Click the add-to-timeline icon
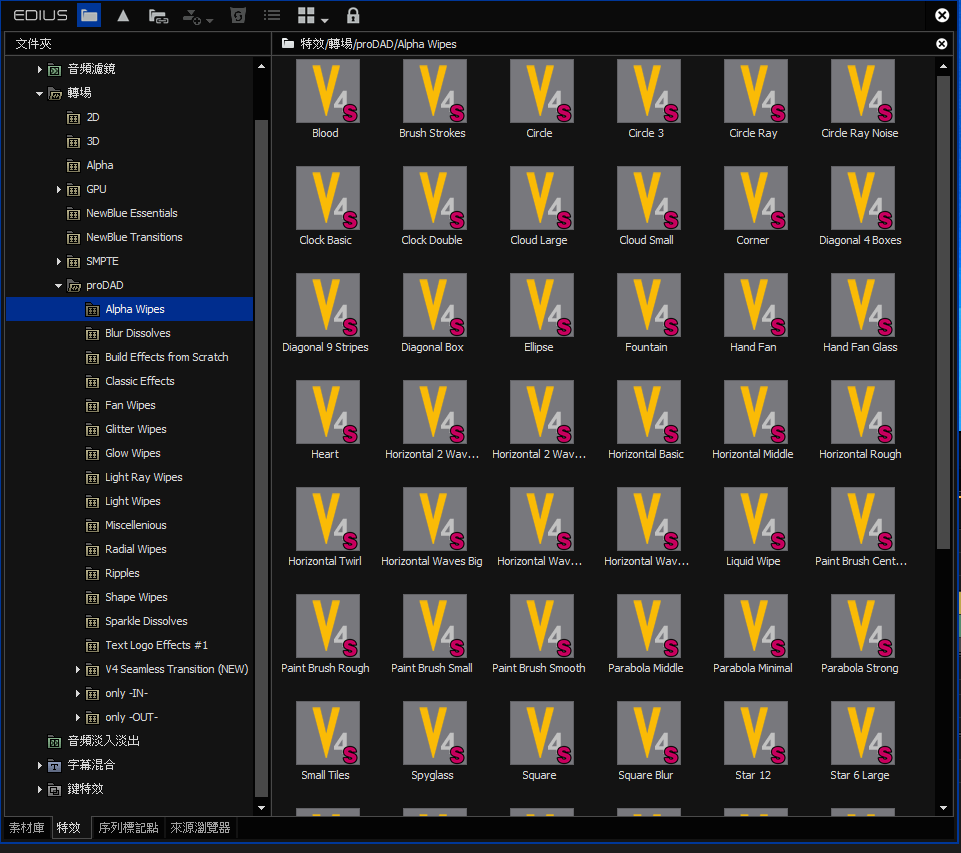961x853 pixels. point(192,17)
